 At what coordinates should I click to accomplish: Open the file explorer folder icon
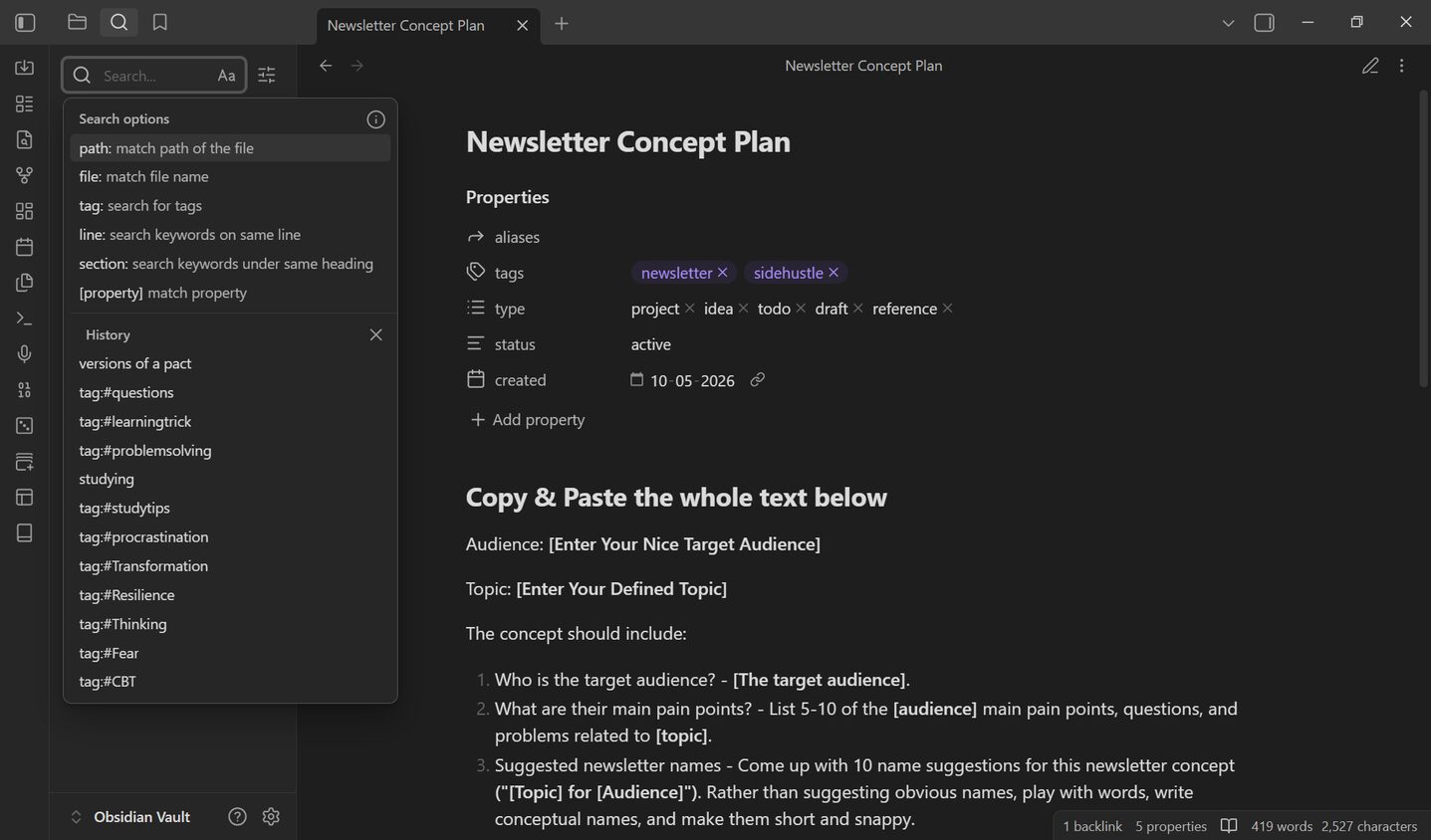click(77, 22)
